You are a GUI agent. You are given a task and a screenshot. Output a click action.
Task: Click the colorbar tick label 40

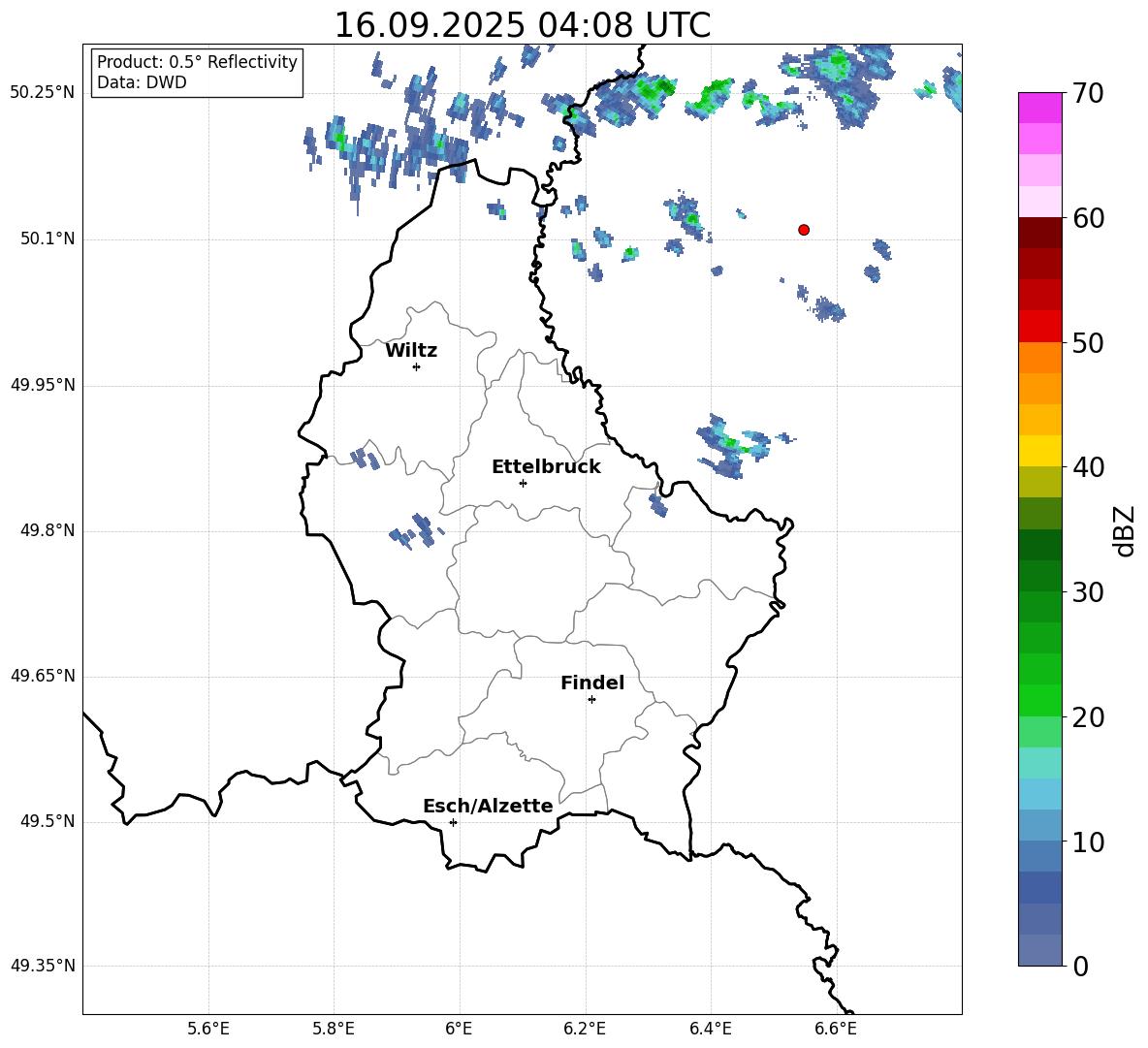(x=1088, y=467)
